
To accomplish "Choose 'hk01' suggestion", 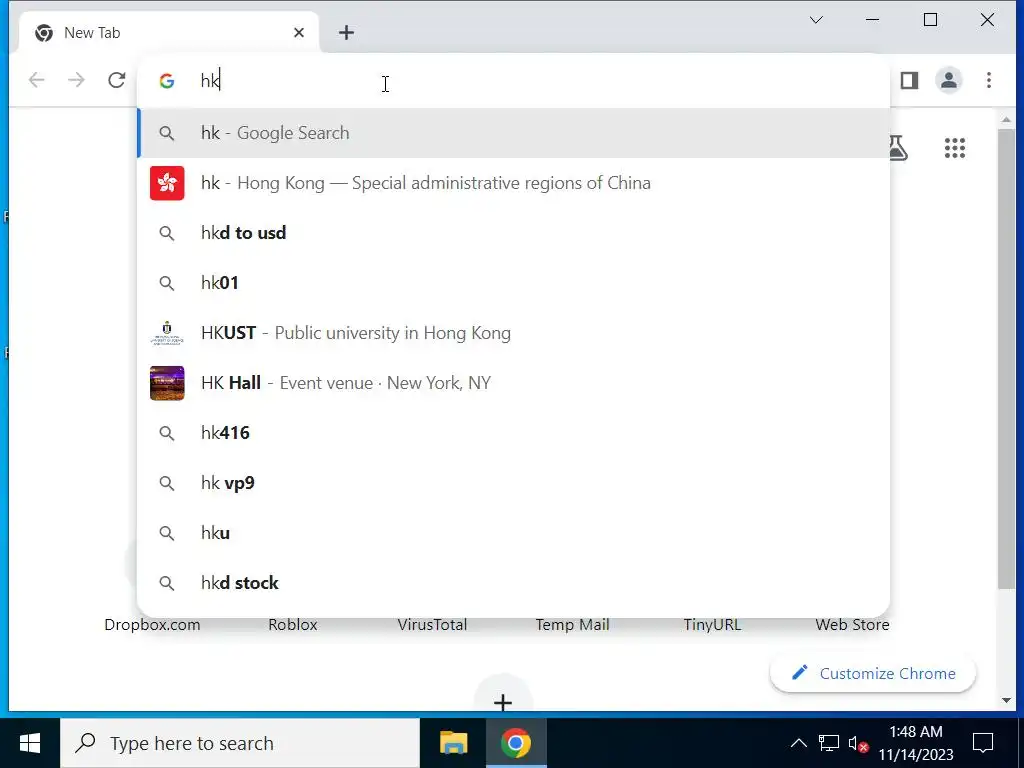I will [x=513, y=283].
